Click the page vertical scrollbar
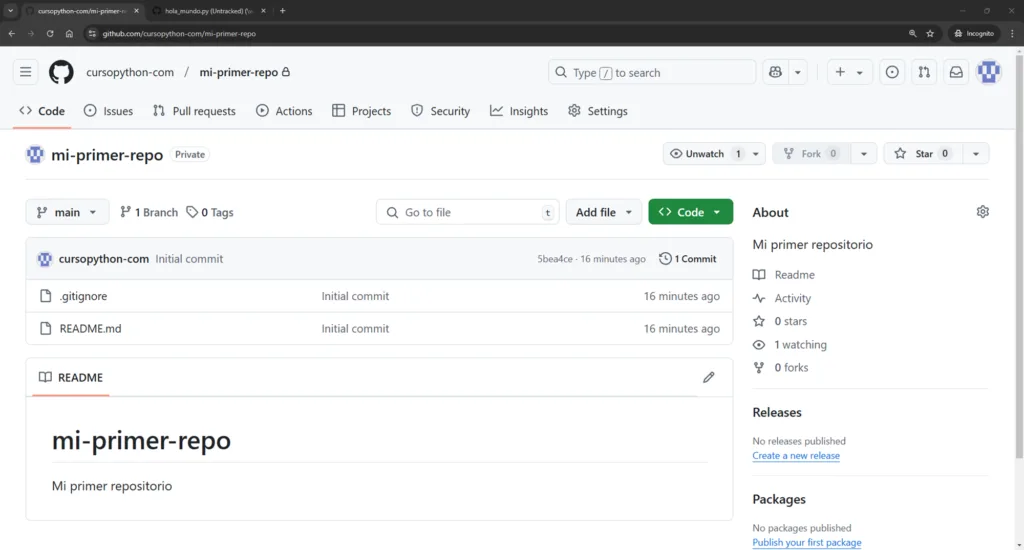The image size is (1024, 550). click(1019, 255)
